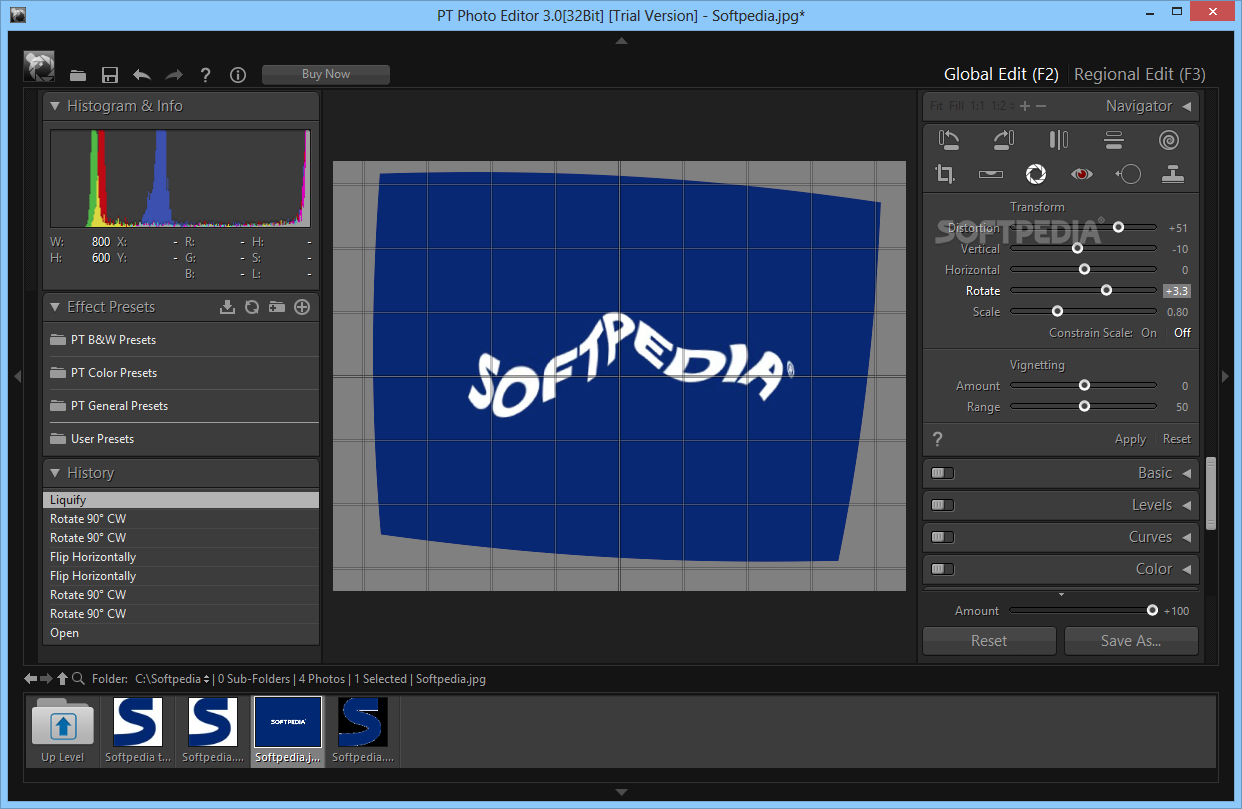
Task: Toggle the Levels panel switch
Action: point(942,505)
